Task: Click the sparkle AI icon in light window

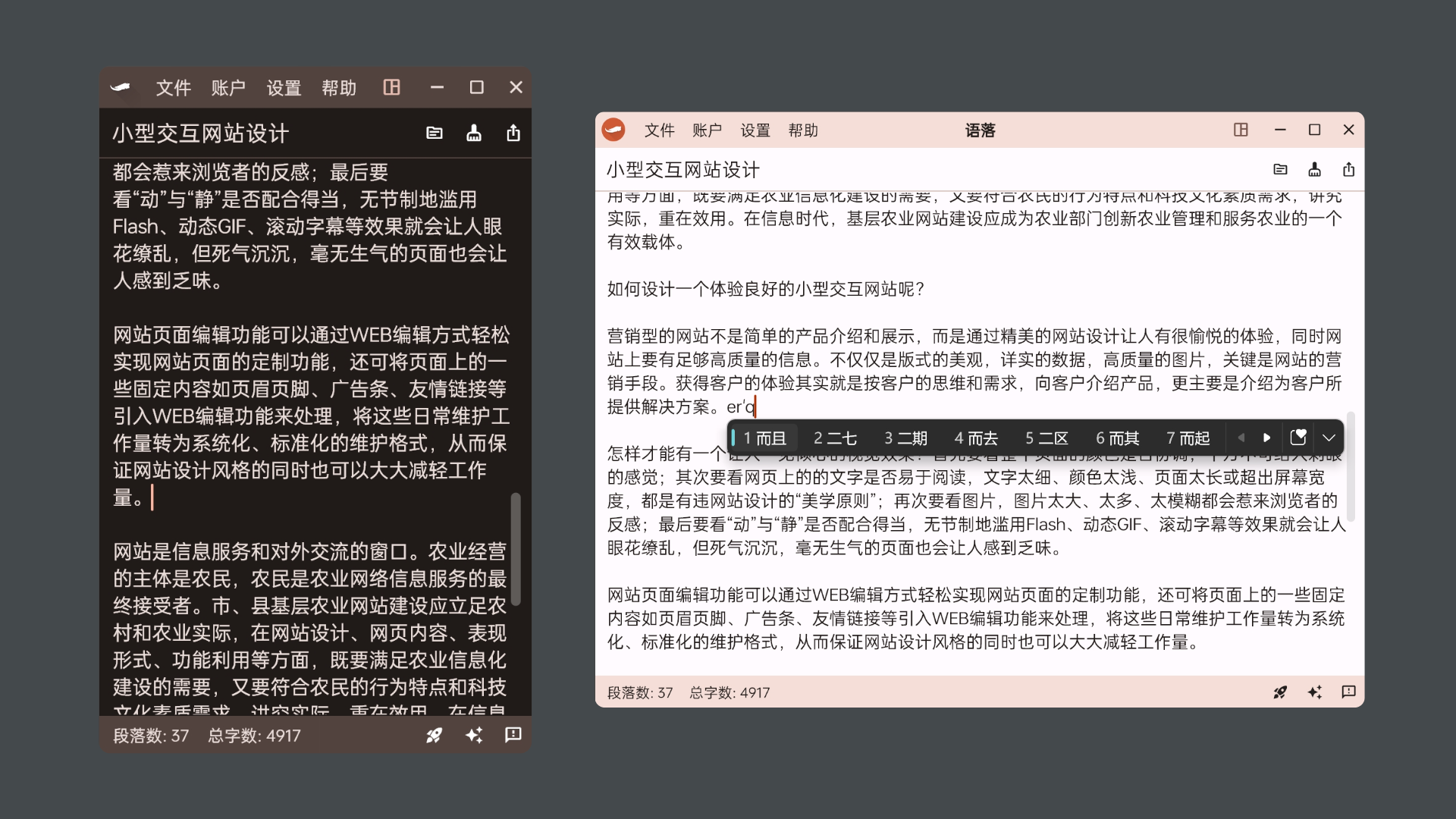Action: (x=1314, y=692)
